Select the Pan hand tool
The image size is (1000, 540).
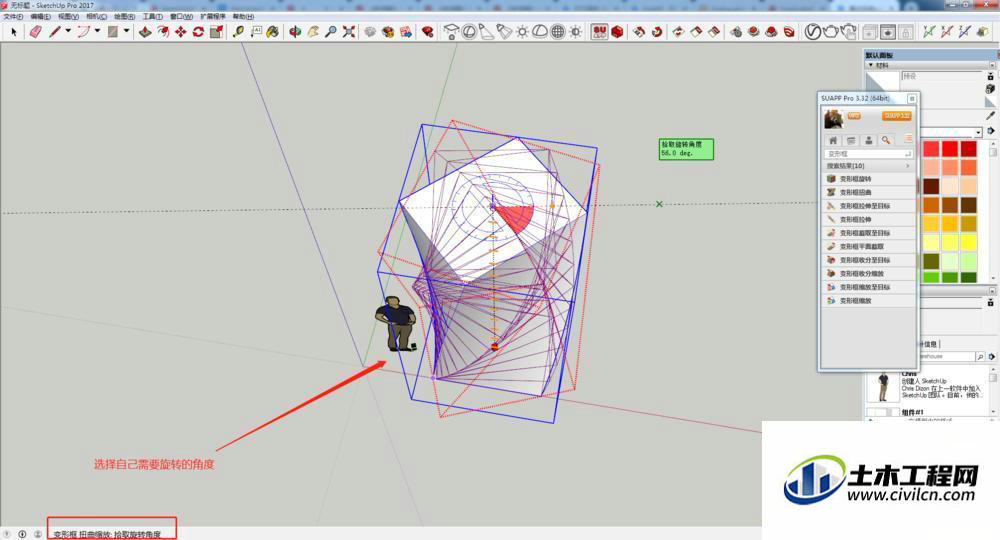tap(313, 32)
